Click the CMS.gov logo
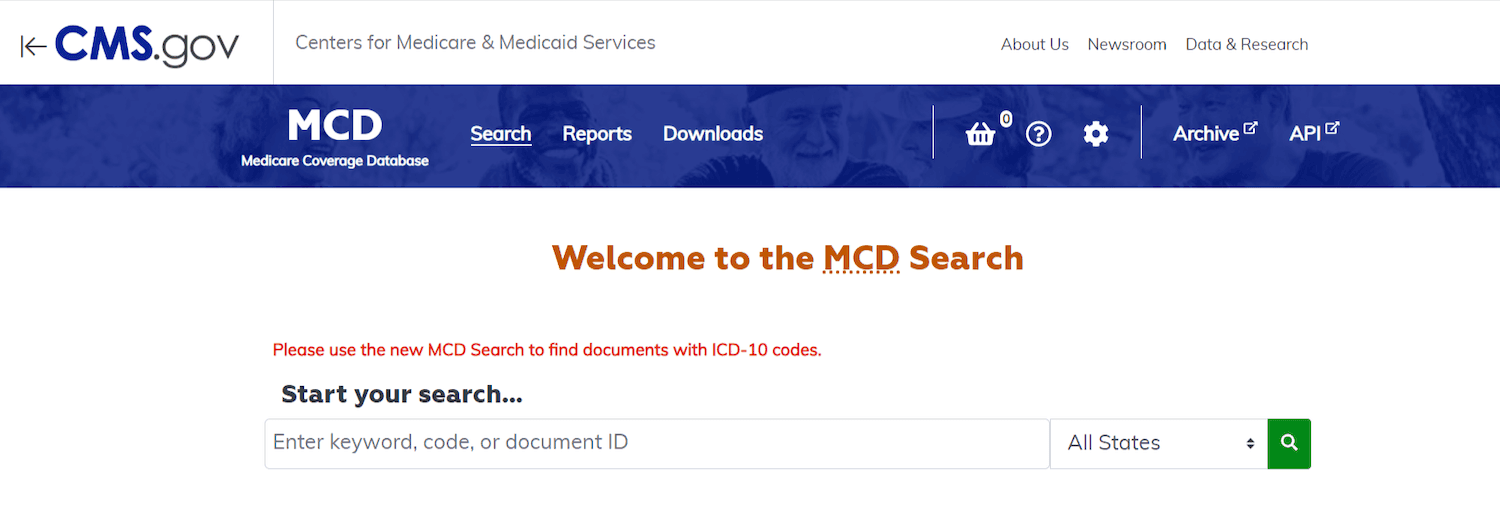Image resolution: width=1500 pixels, height=506 pixels. 147,45
